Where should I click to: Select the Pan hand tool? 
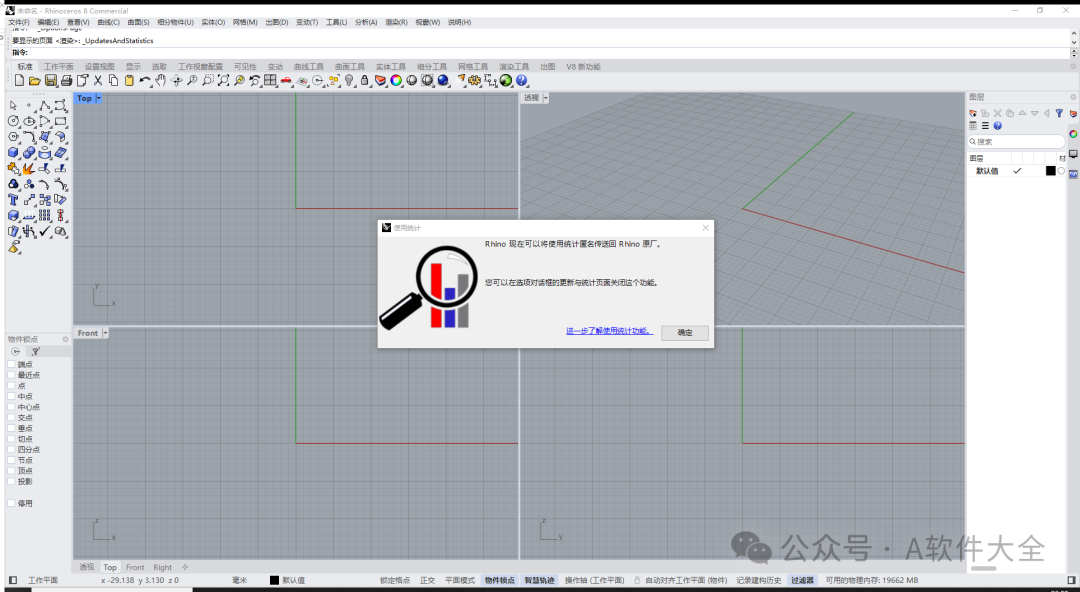(160, 81)
